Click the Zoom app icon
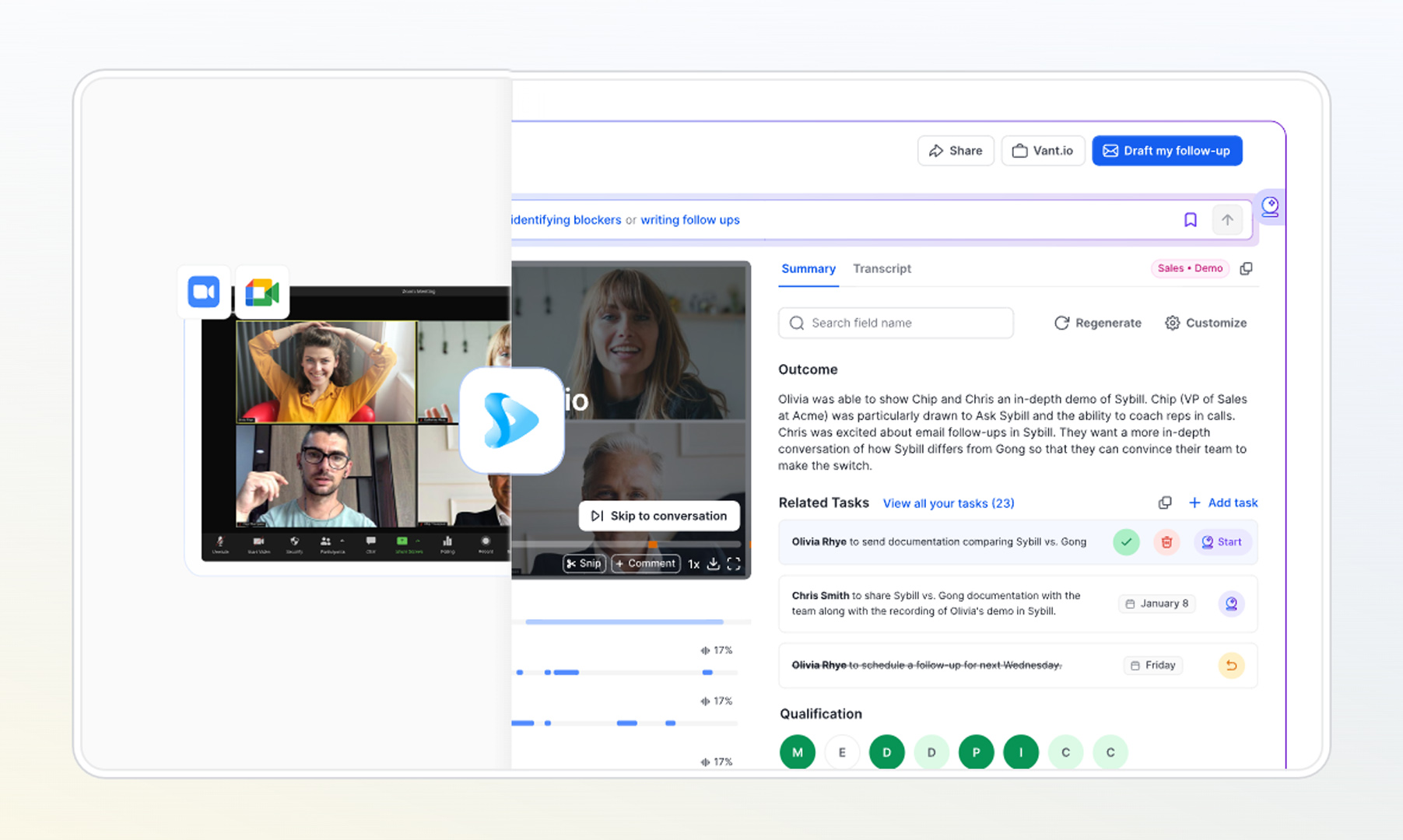Screen dimensions: 1403x840 click(204, 292)
